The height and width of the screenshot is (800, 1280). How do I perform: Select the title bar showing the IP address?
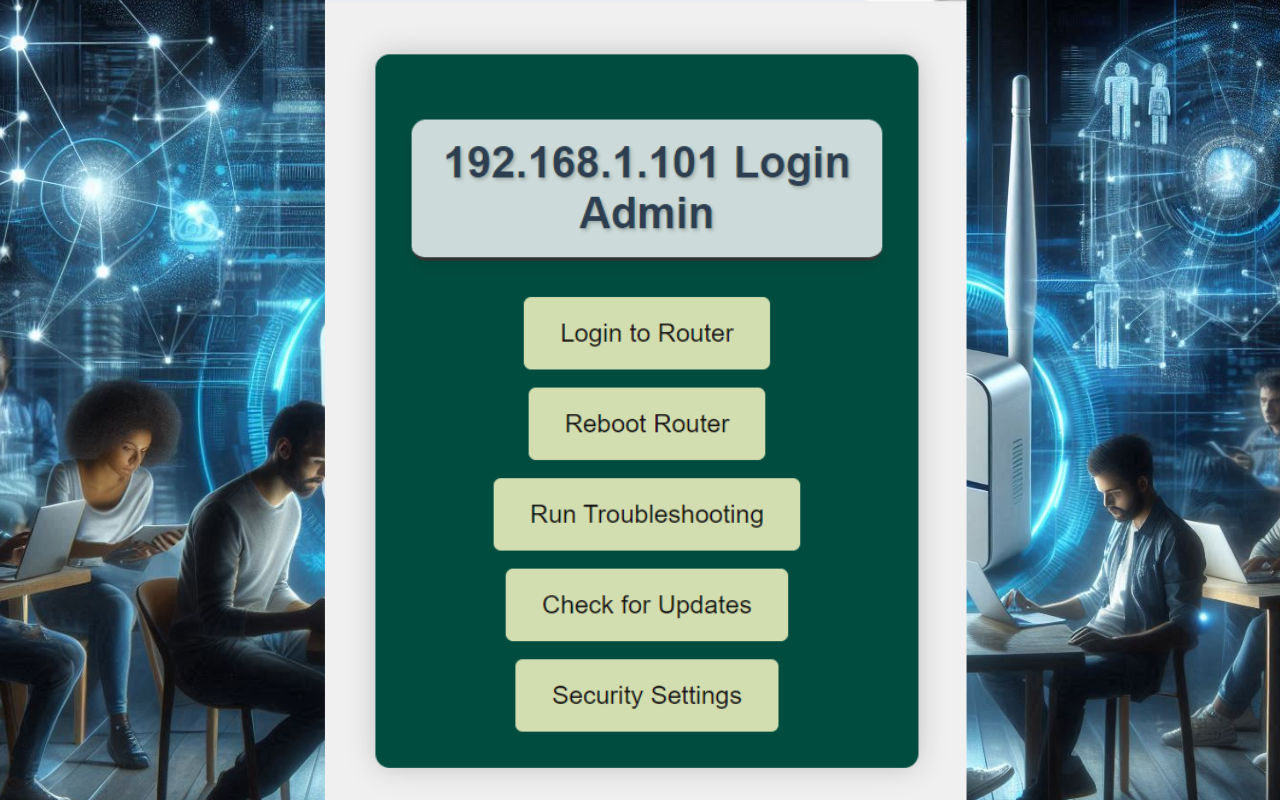(x=646, y=187)
